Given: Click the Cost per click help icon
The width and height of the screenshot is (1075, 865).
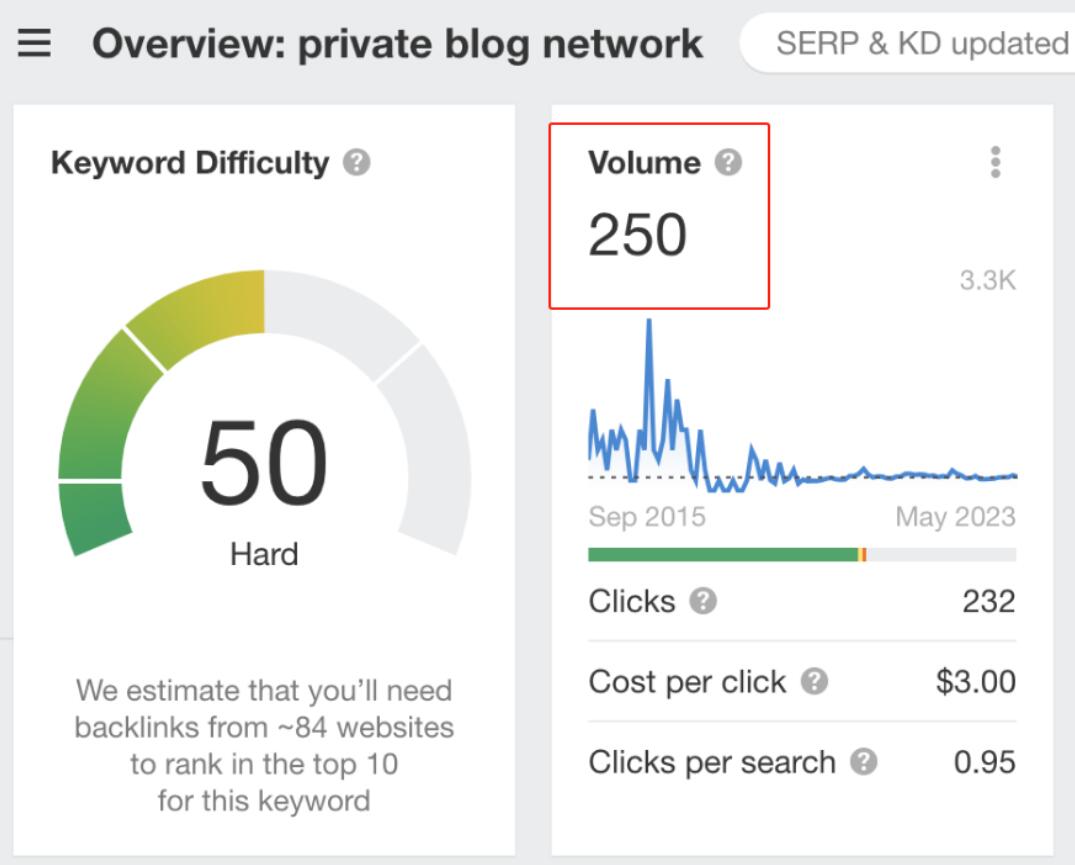Looking at the screenshot, I should (814, 681).
